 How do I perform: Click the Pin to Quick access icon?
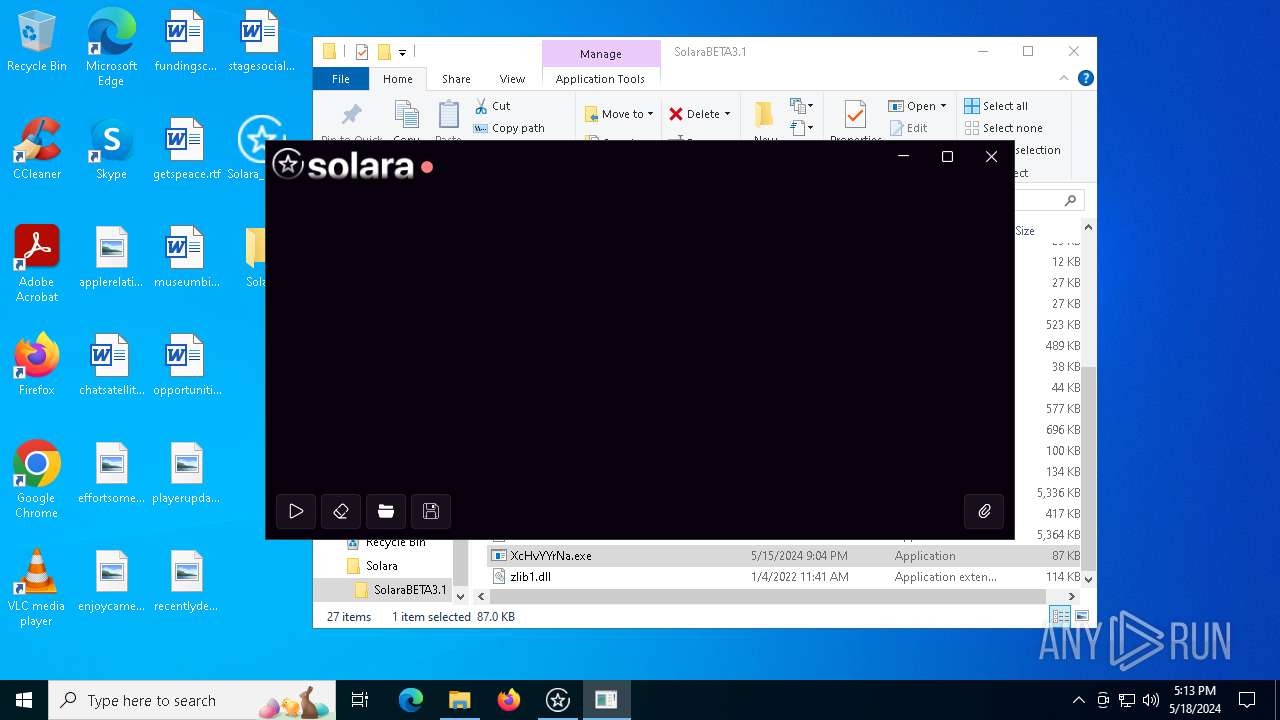tap(352, 115)
